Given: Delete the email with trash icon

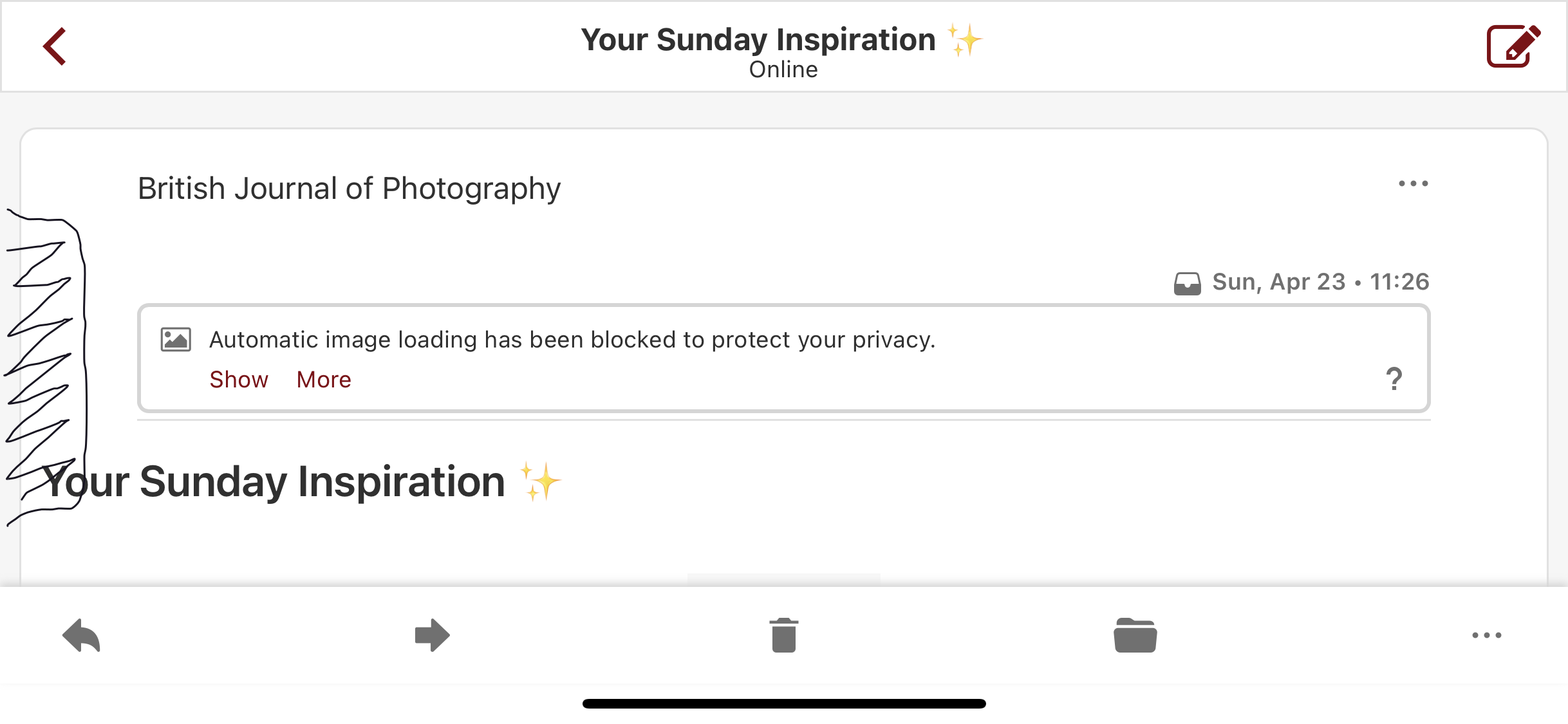Looking at the screenshot, I should pyautogui.click(x=783, y=635).
